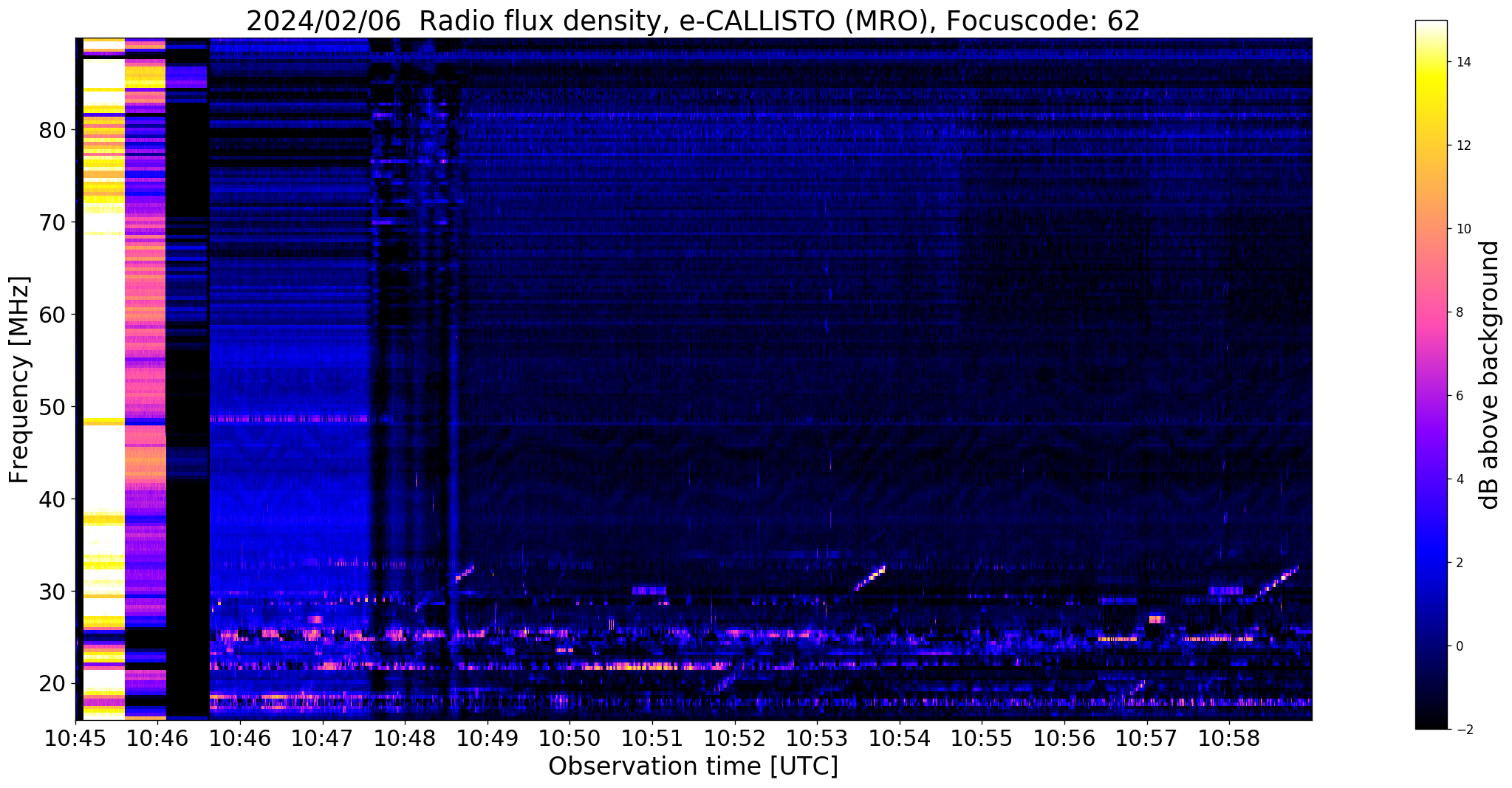Click the 'dB above background' colorbar label
This screenshot has width=1512, height=788.
point(1489,374)
